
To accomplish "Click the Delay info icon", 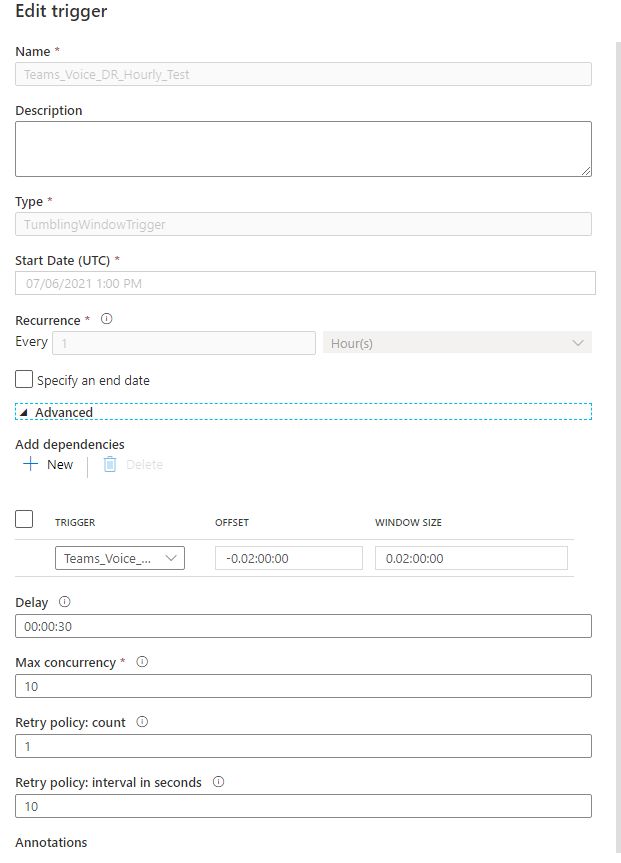I will 65,602.
